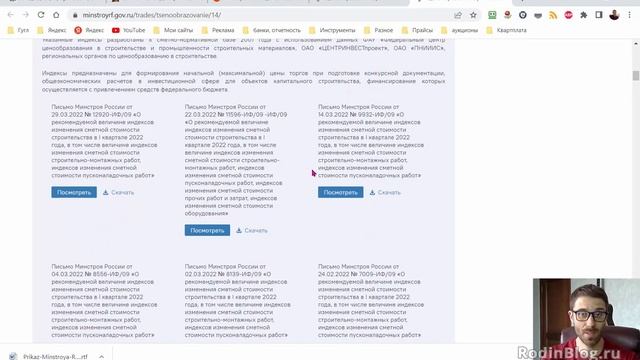The width and height of the screenshot is (640, 360).
Task: Open the YouTube bookmark
Action: pyautogui.click(x=129, y=30)
